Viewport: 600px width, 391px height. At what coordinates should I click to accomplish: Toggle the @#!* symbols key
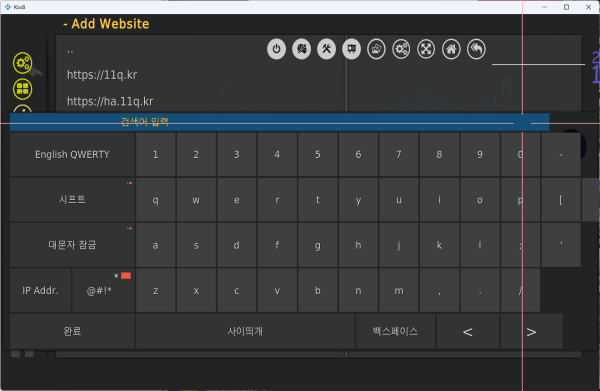103,290
